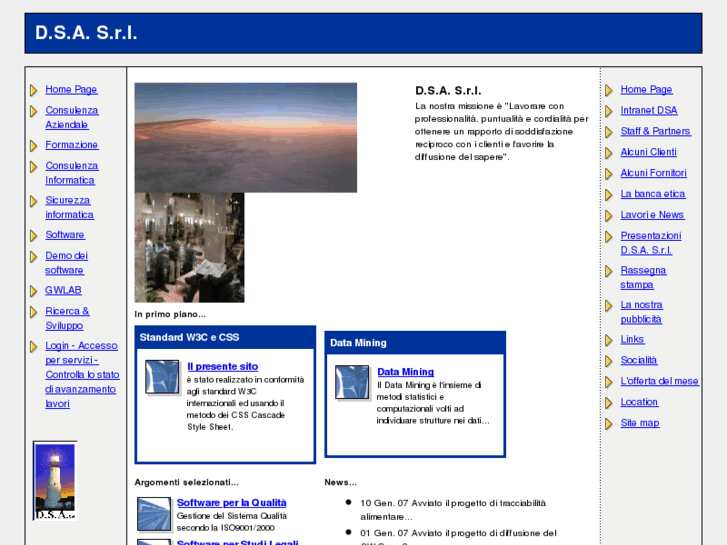Click the photo of people reading newspapers

(189, 248)
